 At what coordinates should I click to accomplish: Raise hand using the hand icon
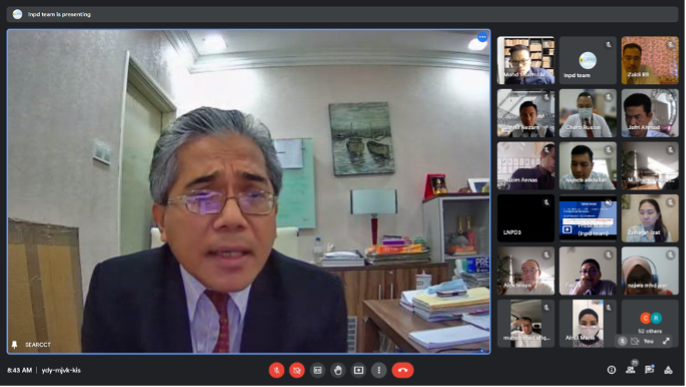[338, 370]
